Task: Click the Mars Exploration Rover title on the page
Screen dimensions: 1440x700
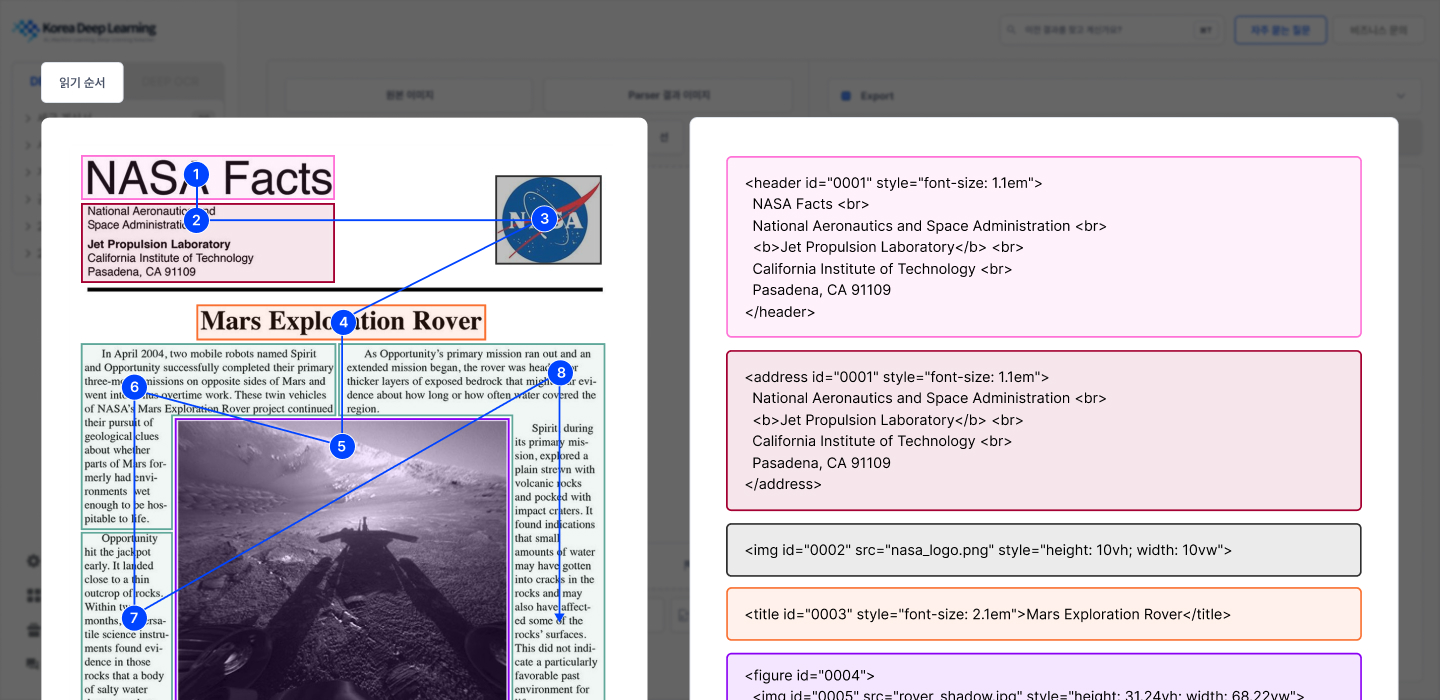Action: click(341, 322)
